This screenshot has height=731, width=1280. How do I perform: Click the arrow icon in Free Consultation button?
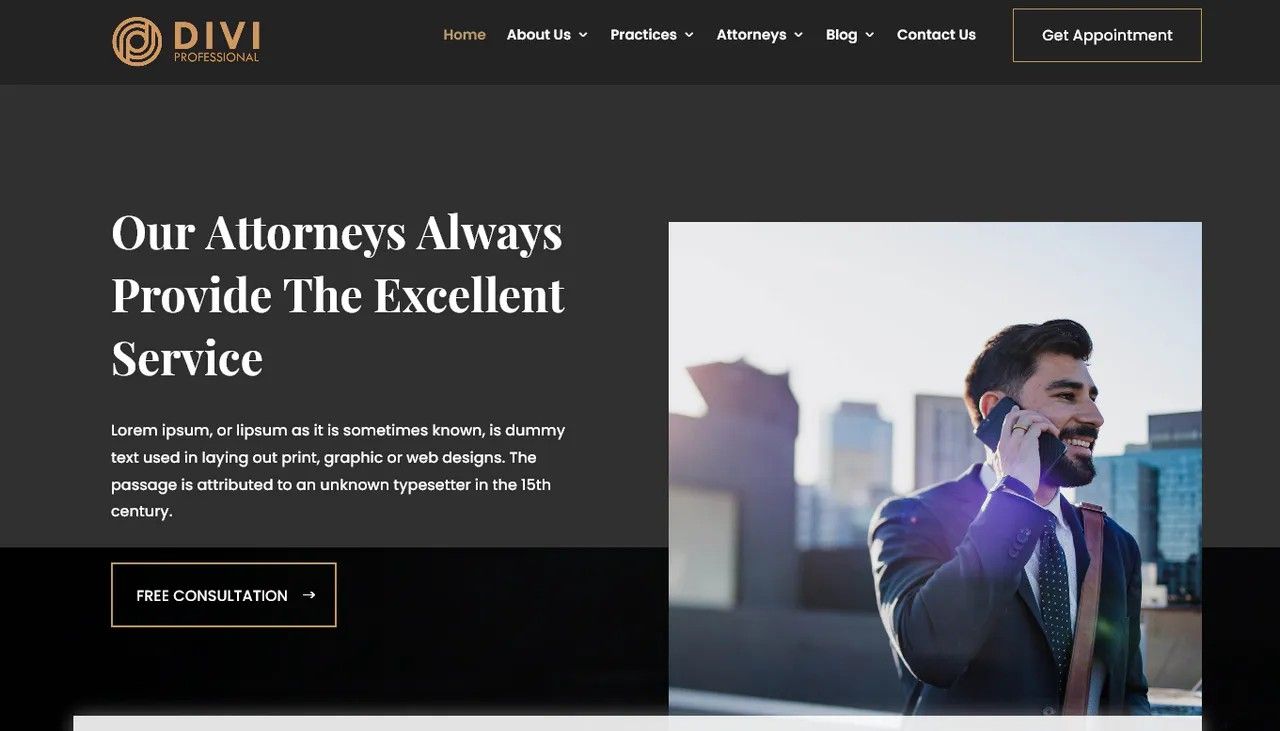[309, 595]
